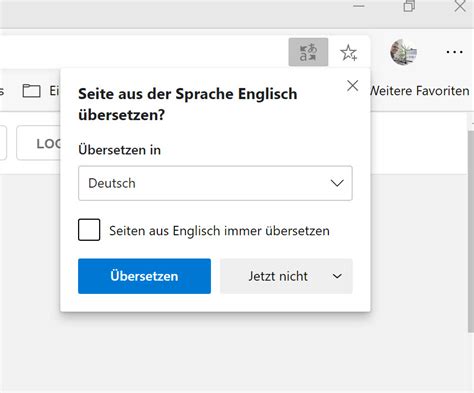Open the user profile avatar
This screenshot has height=393, width=474.
(403, 52)
